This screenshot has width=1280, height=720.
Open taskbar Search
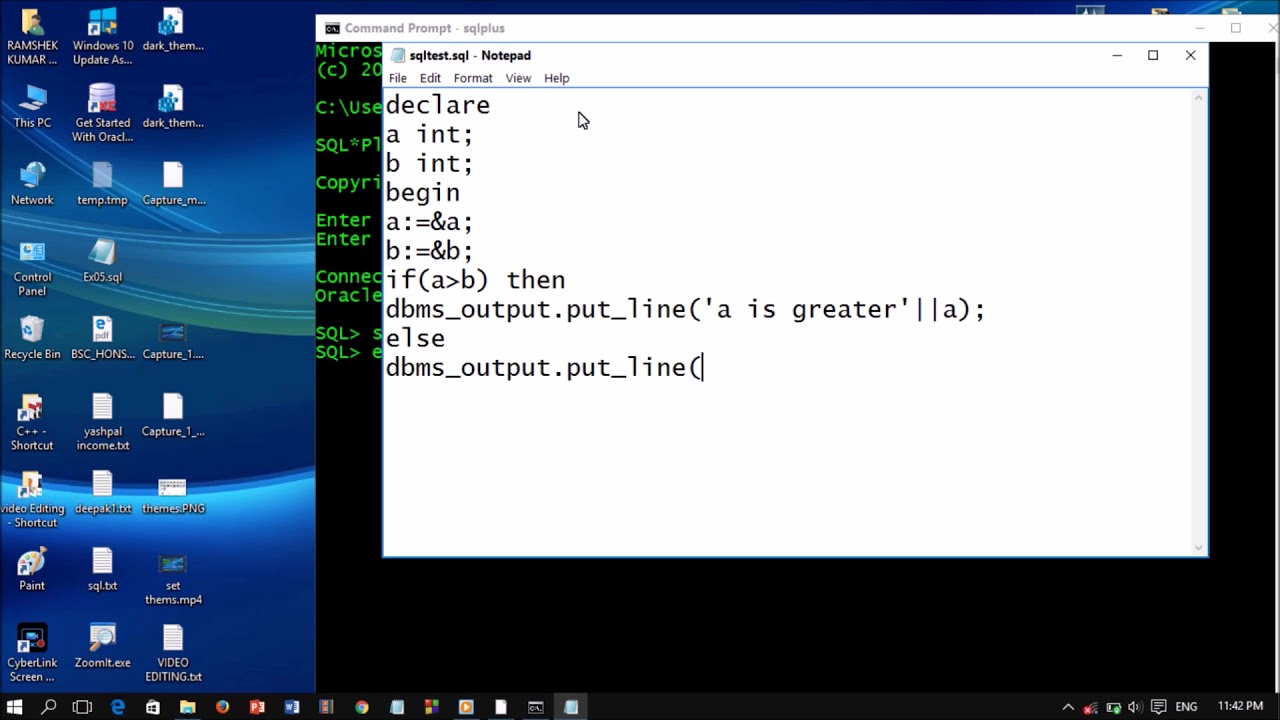(x=49, y=707)
